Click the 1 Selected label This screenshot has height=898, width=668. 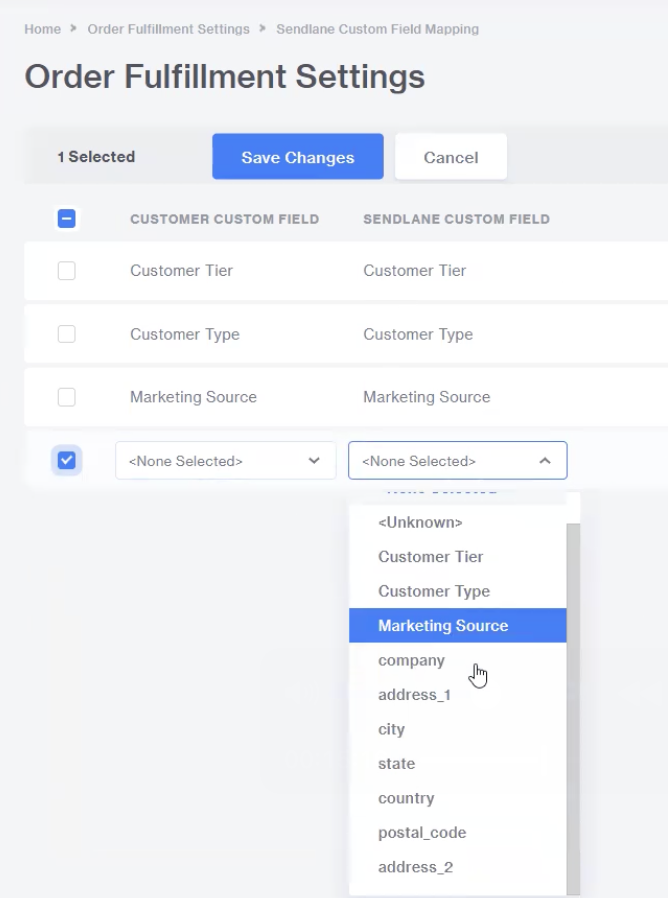(96, 157)
